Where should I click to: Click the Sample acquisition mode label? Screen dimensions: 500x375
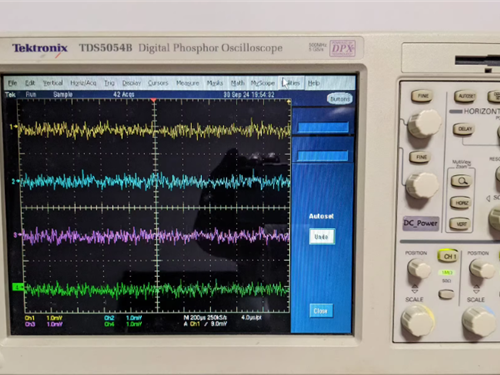coord(63,94)
